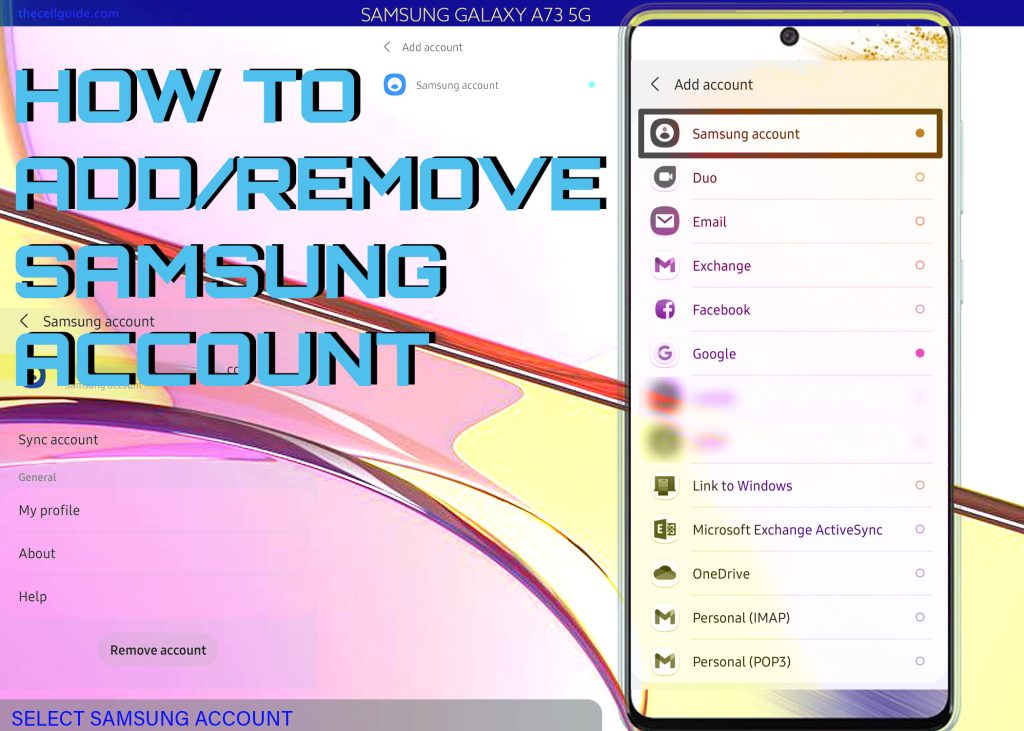Tap the Email envelope icon

pyautogui.click(x=665, y=221)
